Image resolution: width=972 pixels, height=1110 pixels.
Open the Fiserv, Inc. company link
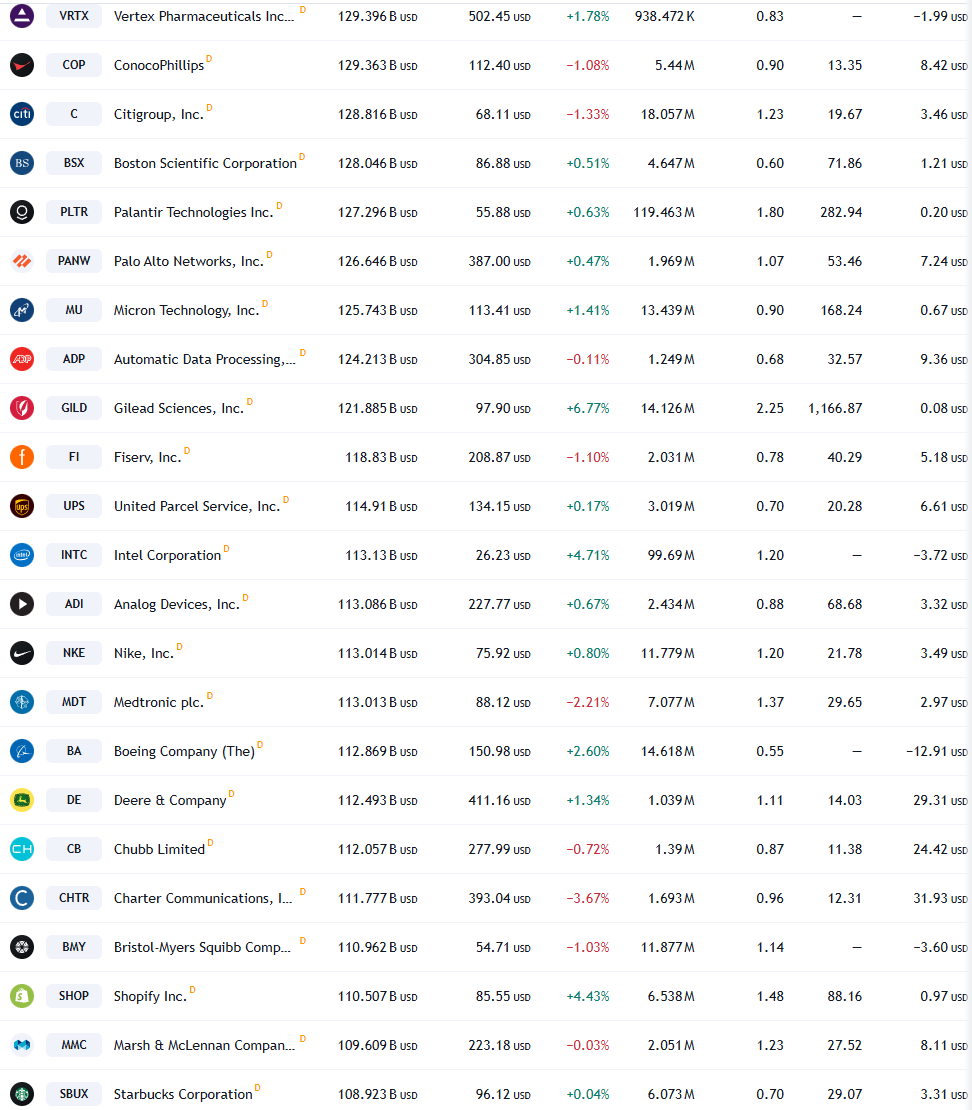(147, 457)
